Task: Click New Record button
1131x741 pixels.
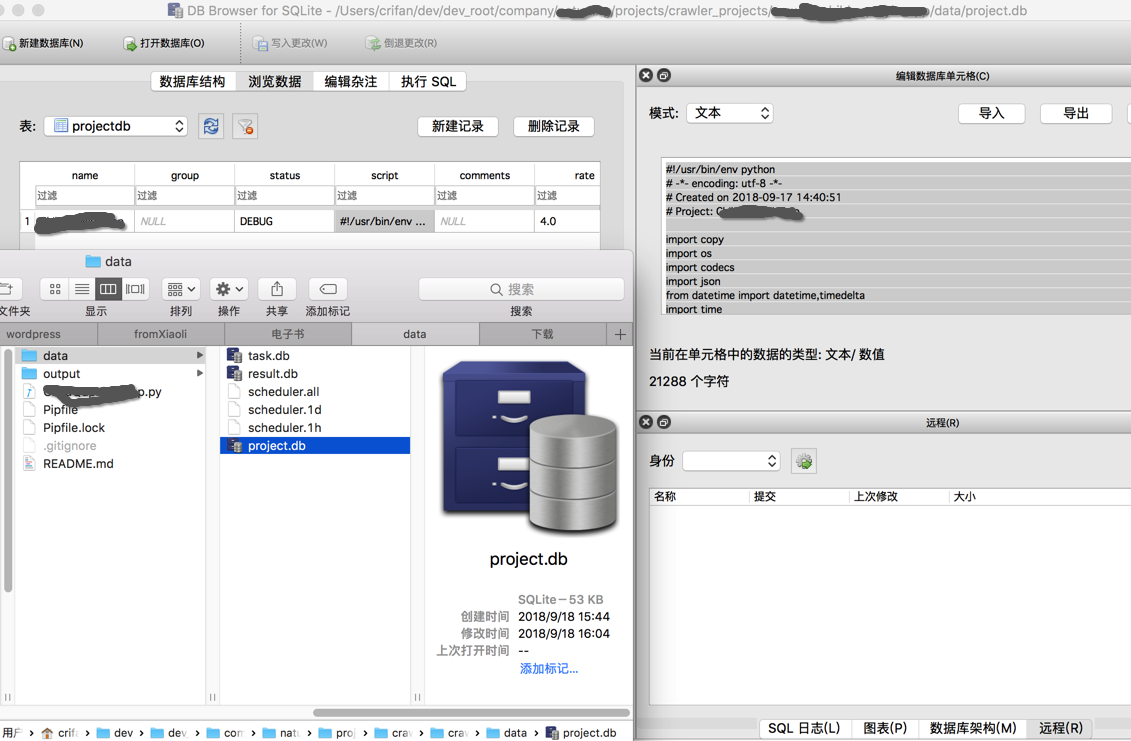Action: tap(457, 126)
